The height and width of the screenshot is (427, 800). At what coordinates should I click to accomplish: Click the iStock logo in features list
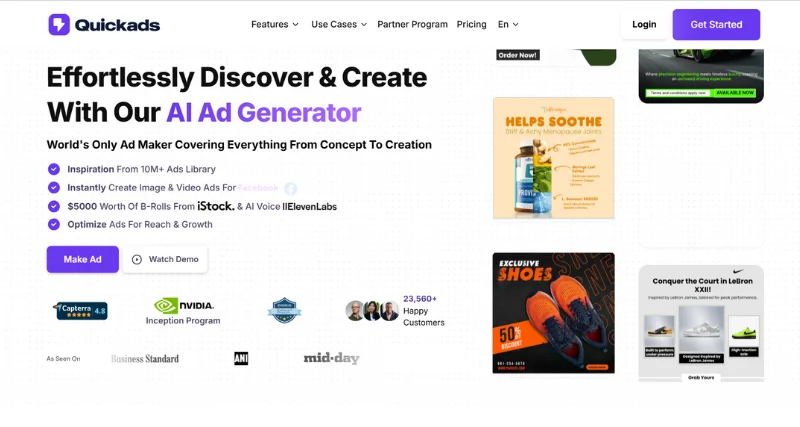(216, 206)
